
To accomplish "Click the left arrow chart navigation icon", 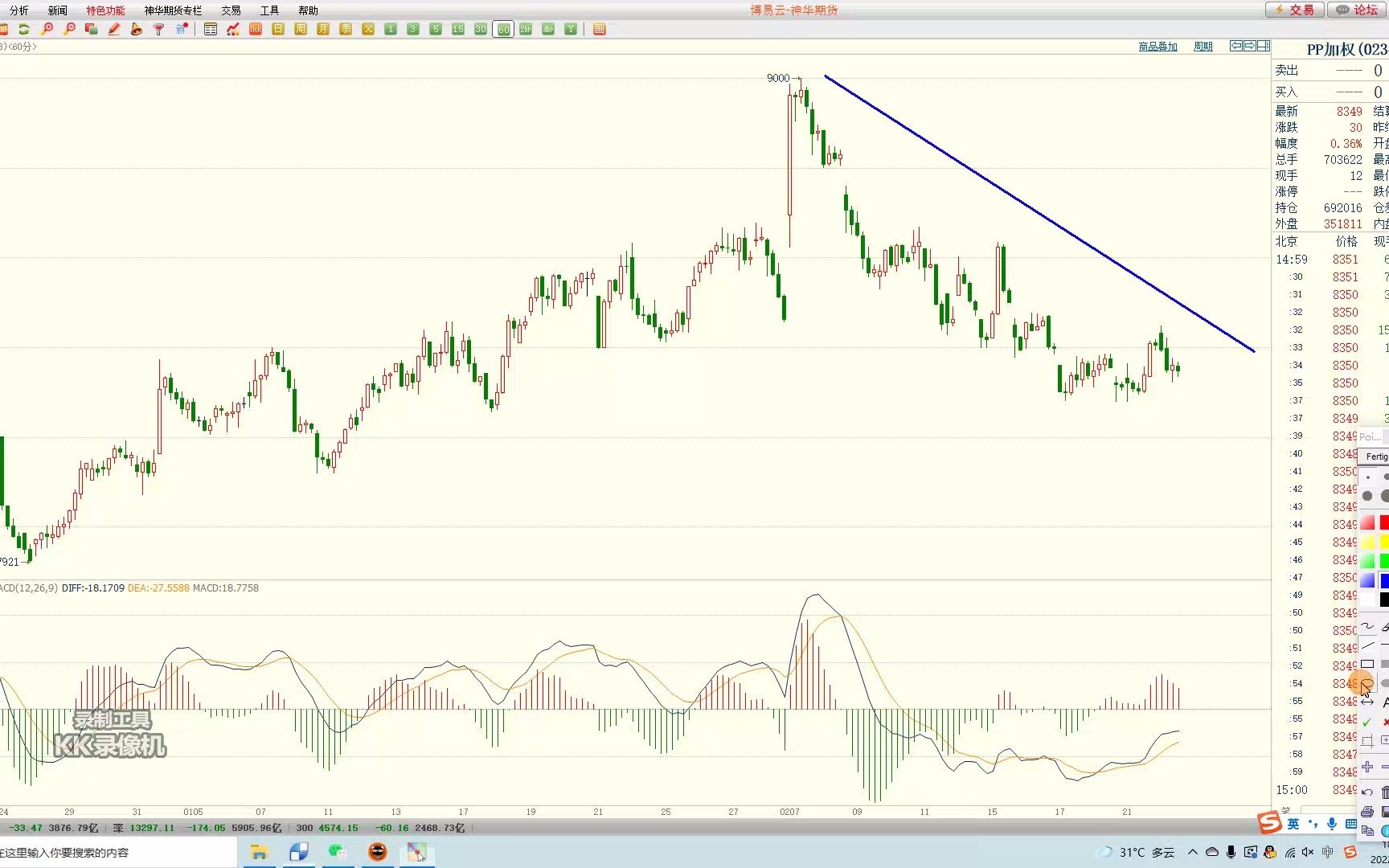I will (x=1236, y=46).
